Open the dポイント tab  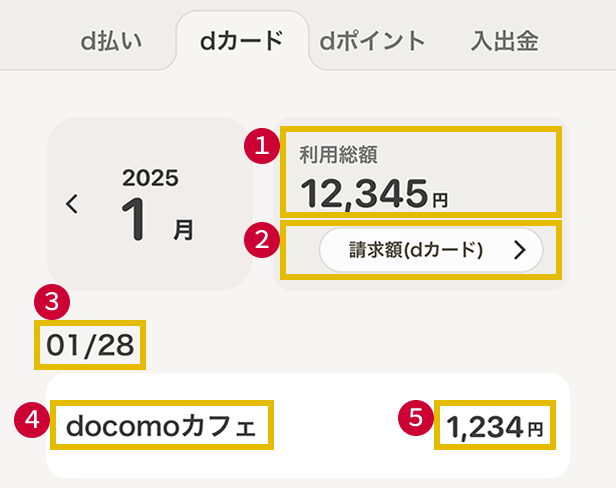click(x=373, y=41)
